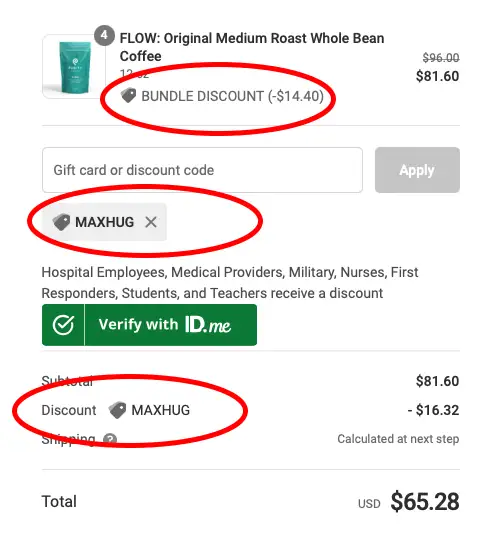The image size is (502, 548).
Task: Click the Calculated at next step text
Action: [398, 439]
